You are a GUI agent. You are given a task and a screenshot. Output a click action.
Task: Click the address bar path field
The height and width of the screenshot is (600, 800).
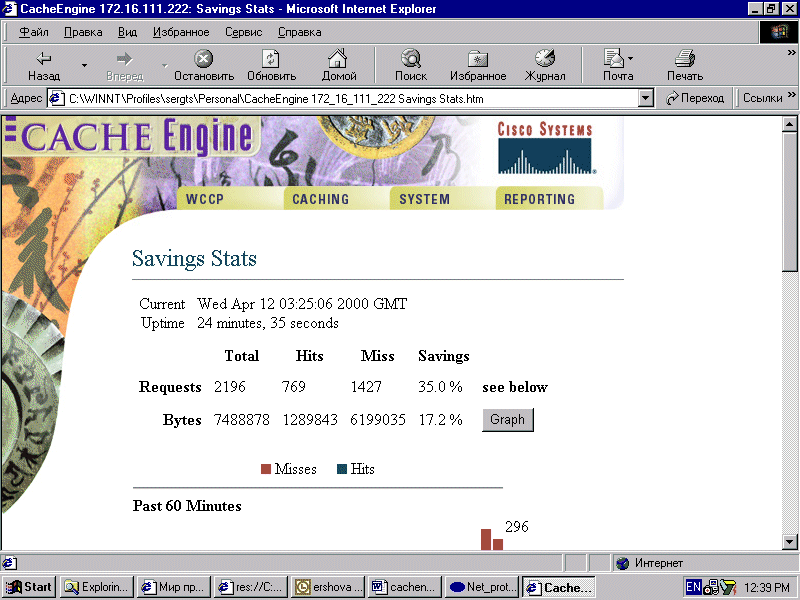352,98
